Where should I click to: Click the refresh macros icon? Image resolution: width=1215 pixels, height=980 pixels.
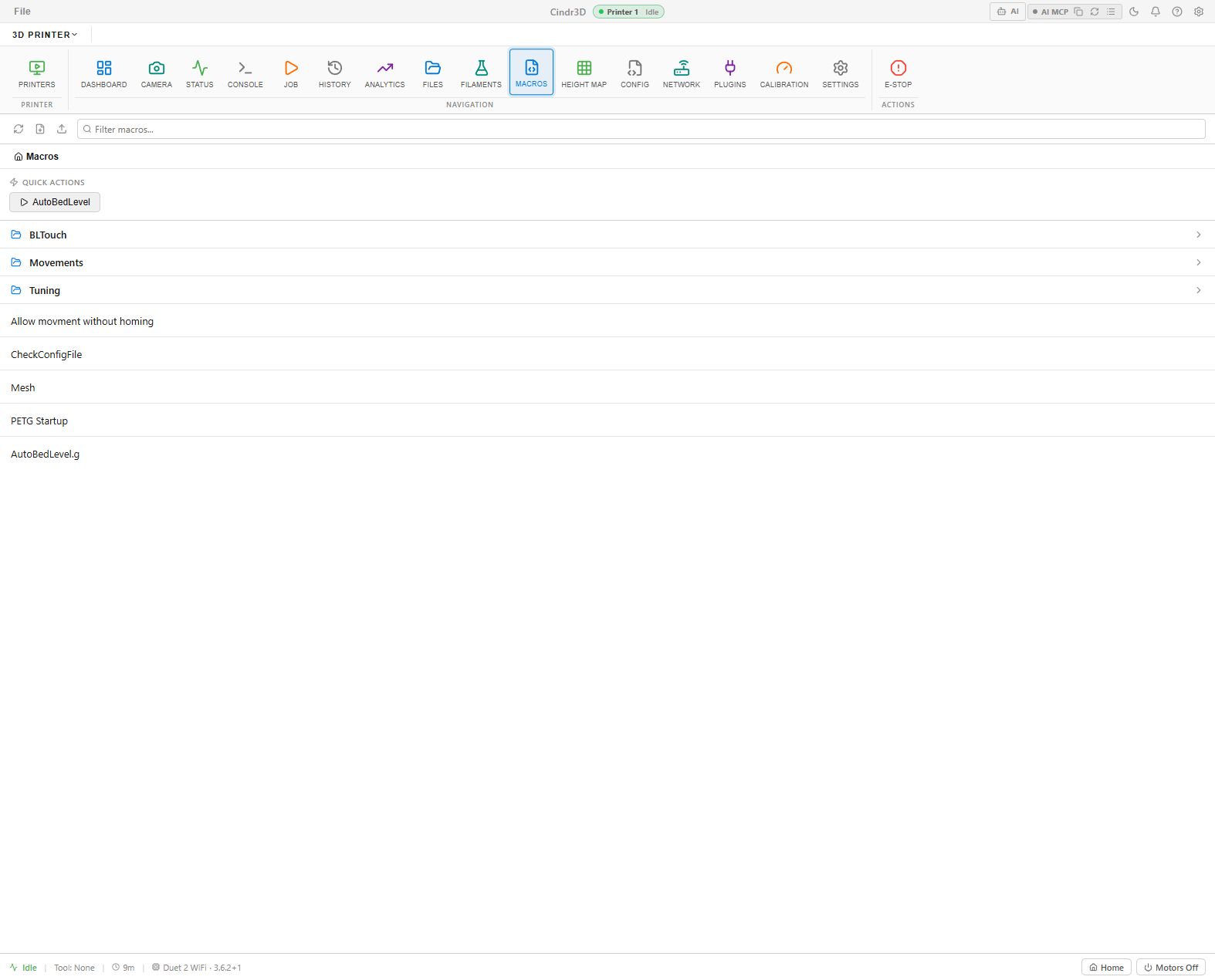pos(19,129)
